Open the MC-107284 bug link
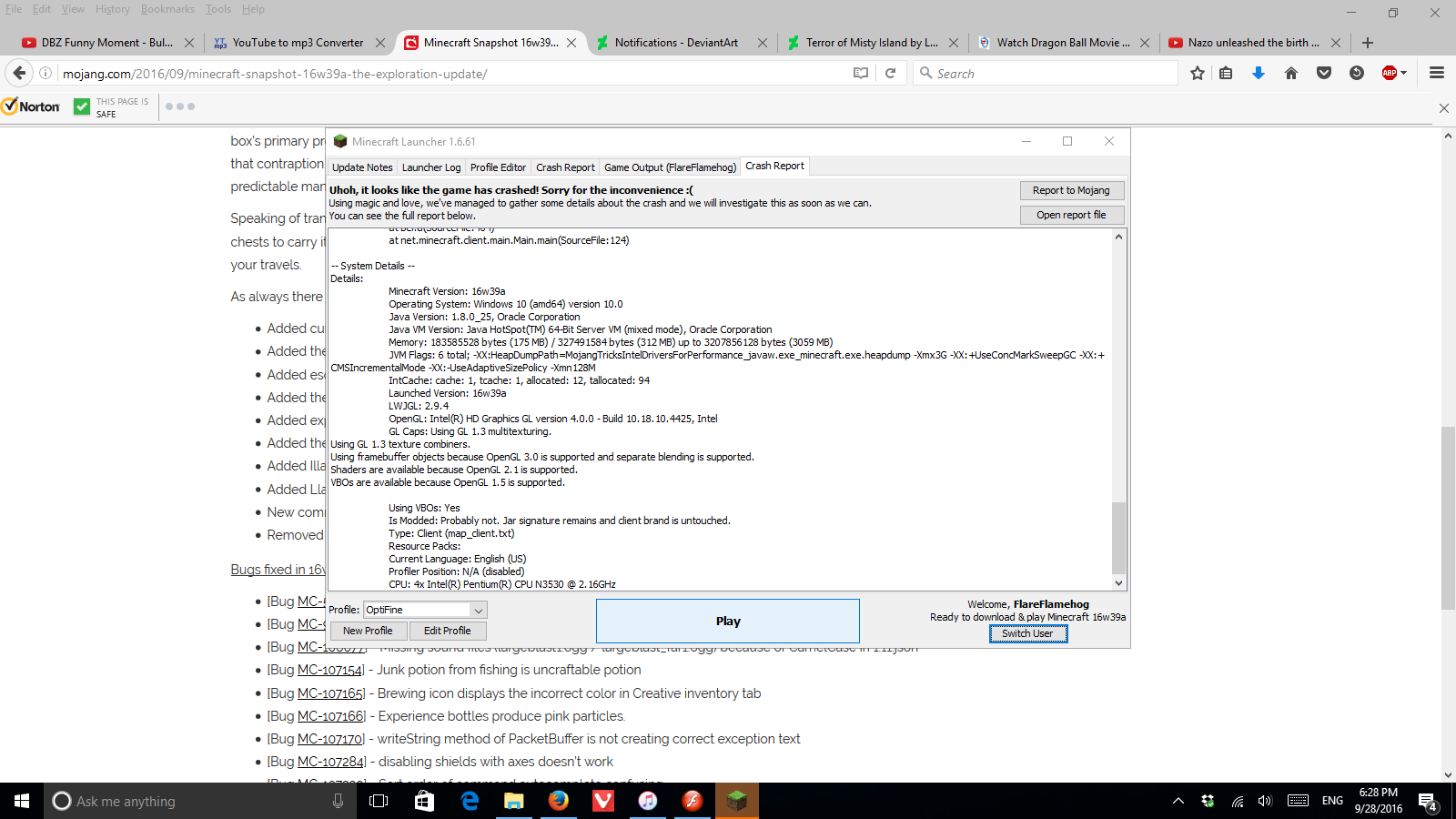Viewport: 1456px width, 819px height. tap(331, 762)
